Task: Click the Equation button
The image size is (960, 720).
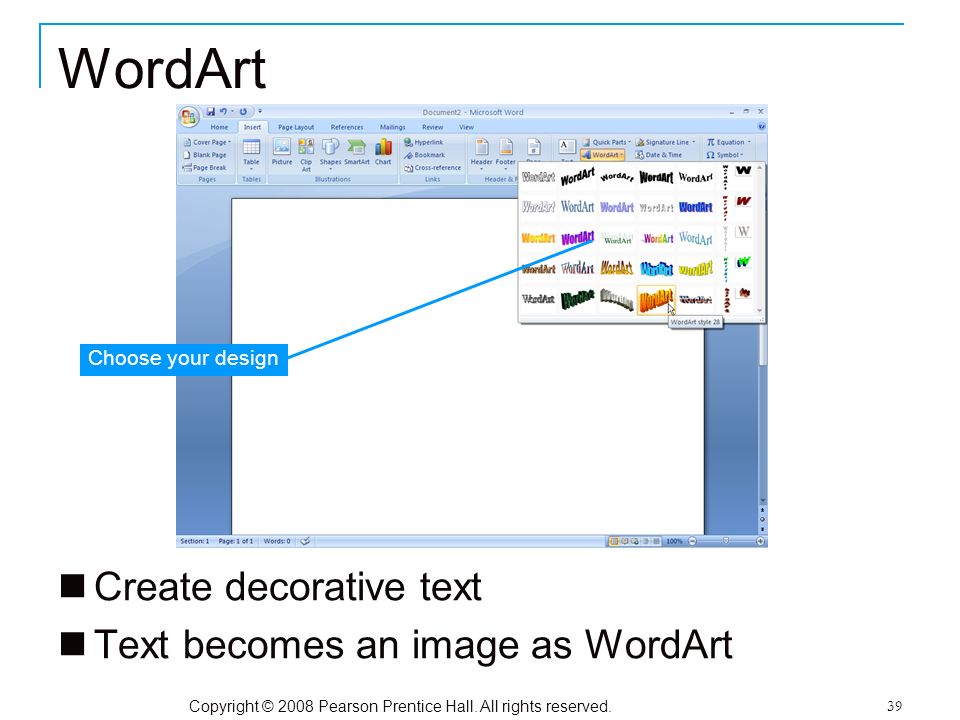Action: (729, 142)
